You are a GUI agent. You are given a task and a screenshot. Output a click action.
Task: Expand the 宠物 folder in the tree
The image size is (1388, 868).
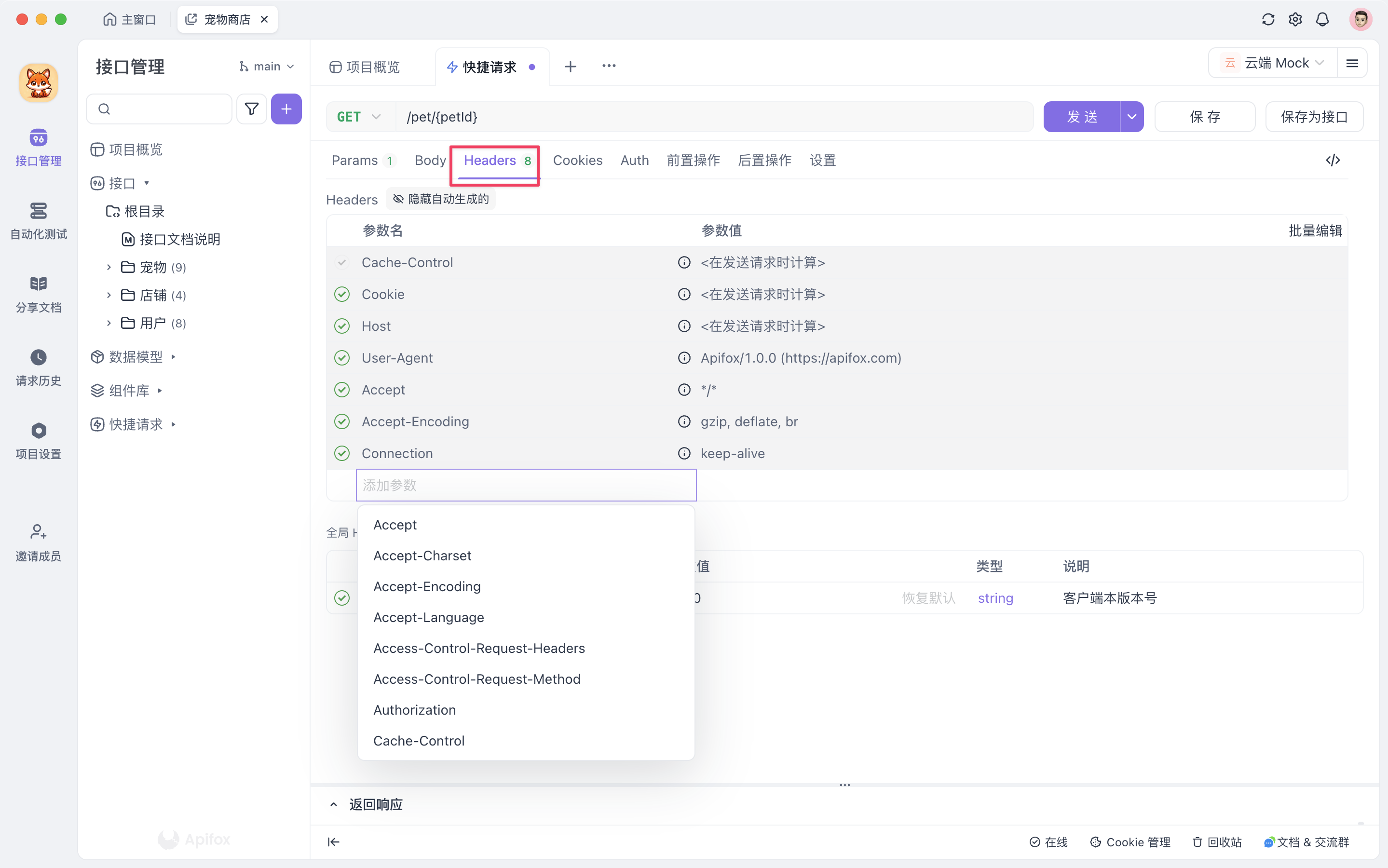109,267
